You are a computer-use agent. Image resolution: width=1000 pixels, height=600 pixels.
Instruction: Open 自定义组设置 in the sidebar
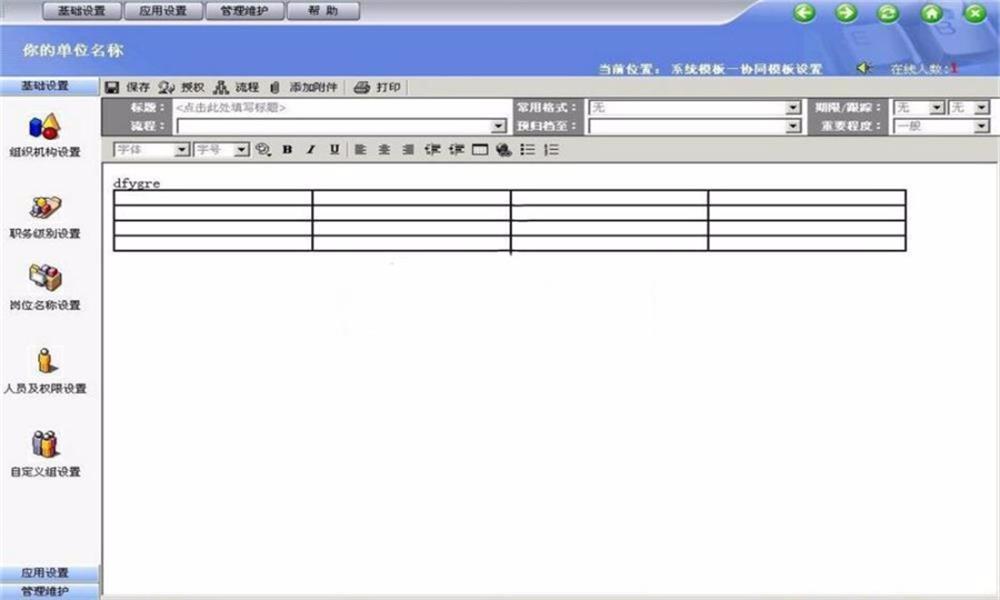(x=45, y=454)
